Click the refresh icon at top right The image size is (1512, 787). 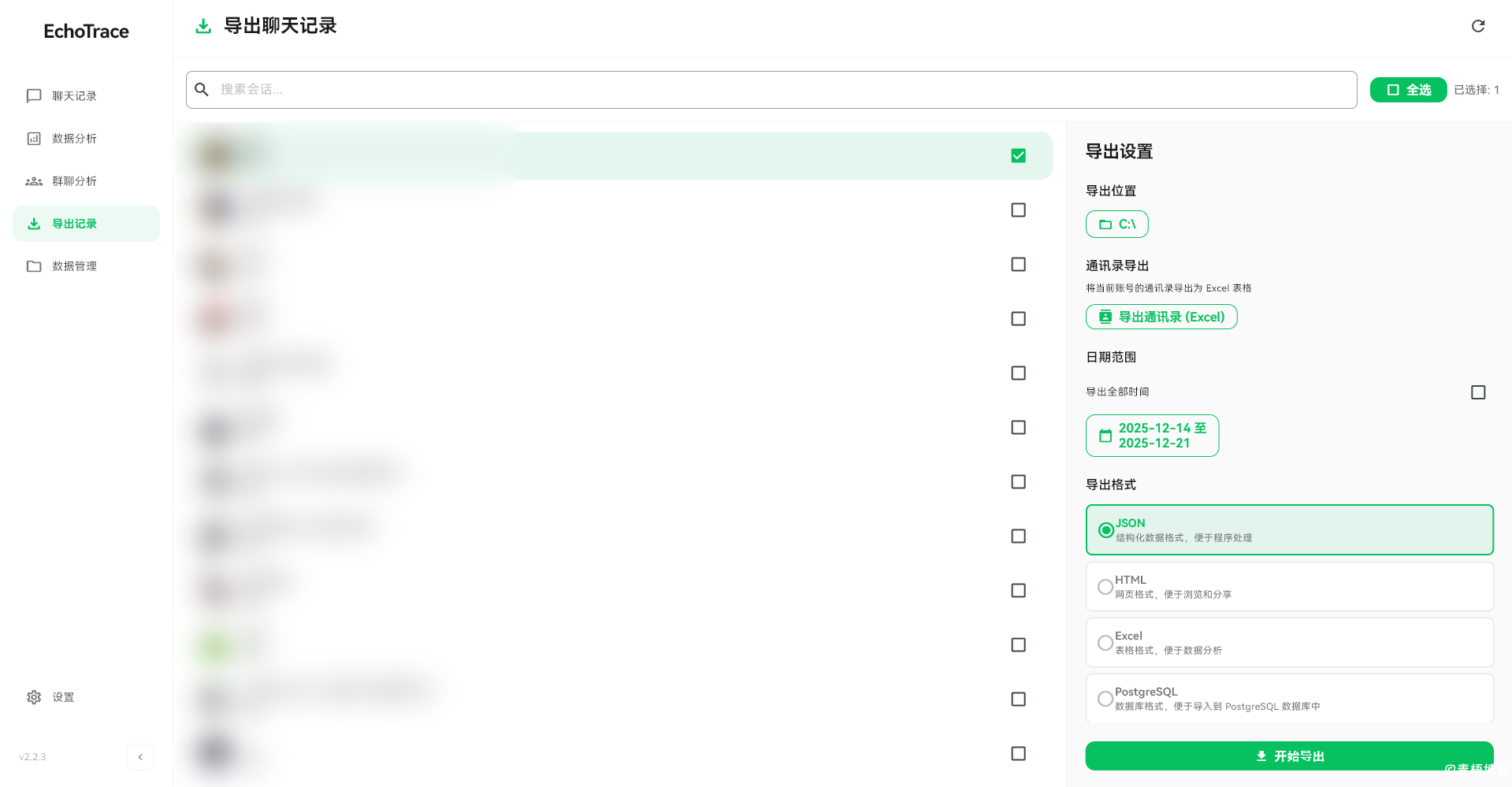click(1478, 26)
